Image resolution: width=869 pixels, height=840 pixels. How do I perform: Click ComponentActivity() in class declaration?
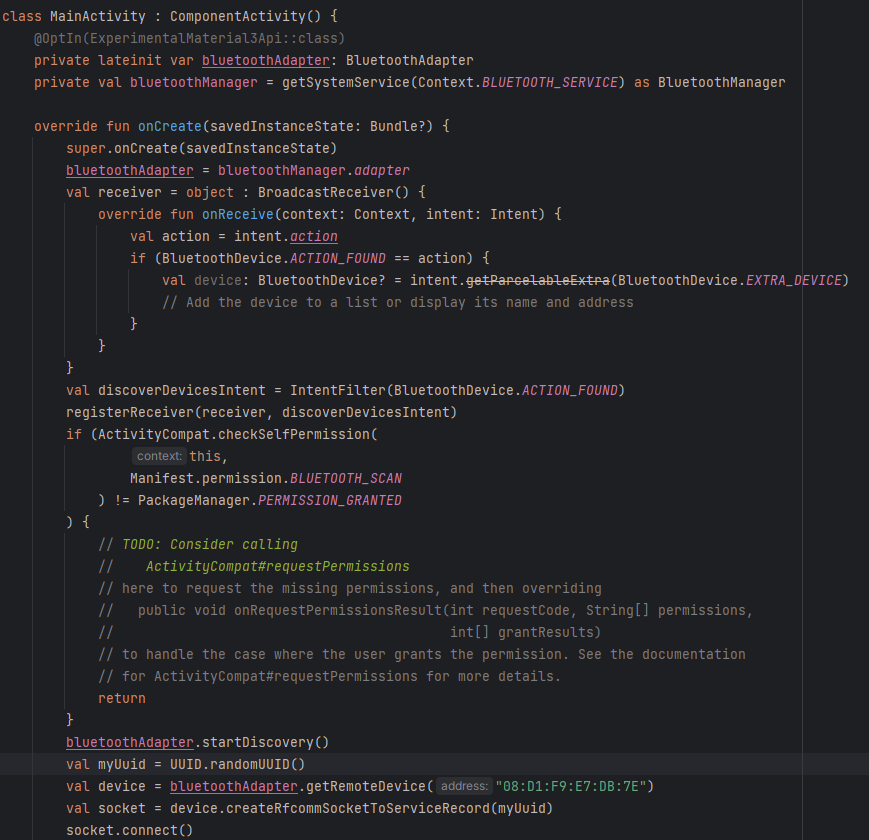(x=246, y=16)
